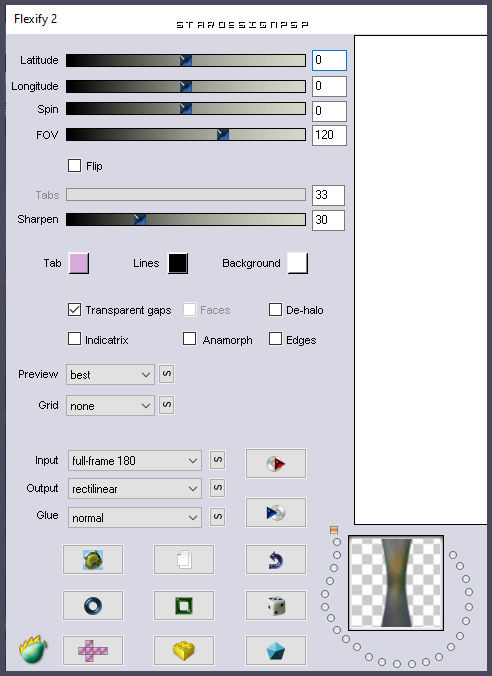Open the Input full-frame 180 dropdown
Viewport: 492px width, 676px height.
(x=135, y=461)
